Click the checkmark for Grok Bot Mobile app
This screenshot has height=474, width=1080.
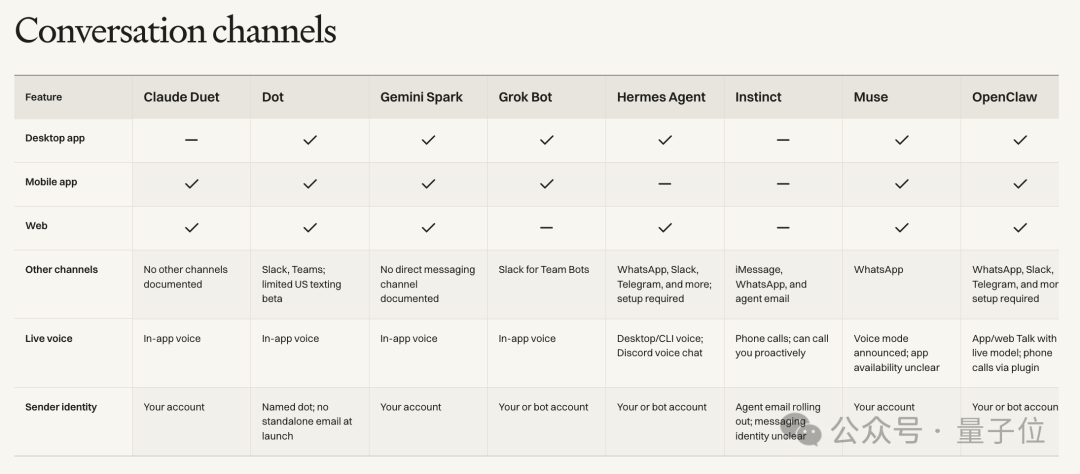click(x=547, y=184)
